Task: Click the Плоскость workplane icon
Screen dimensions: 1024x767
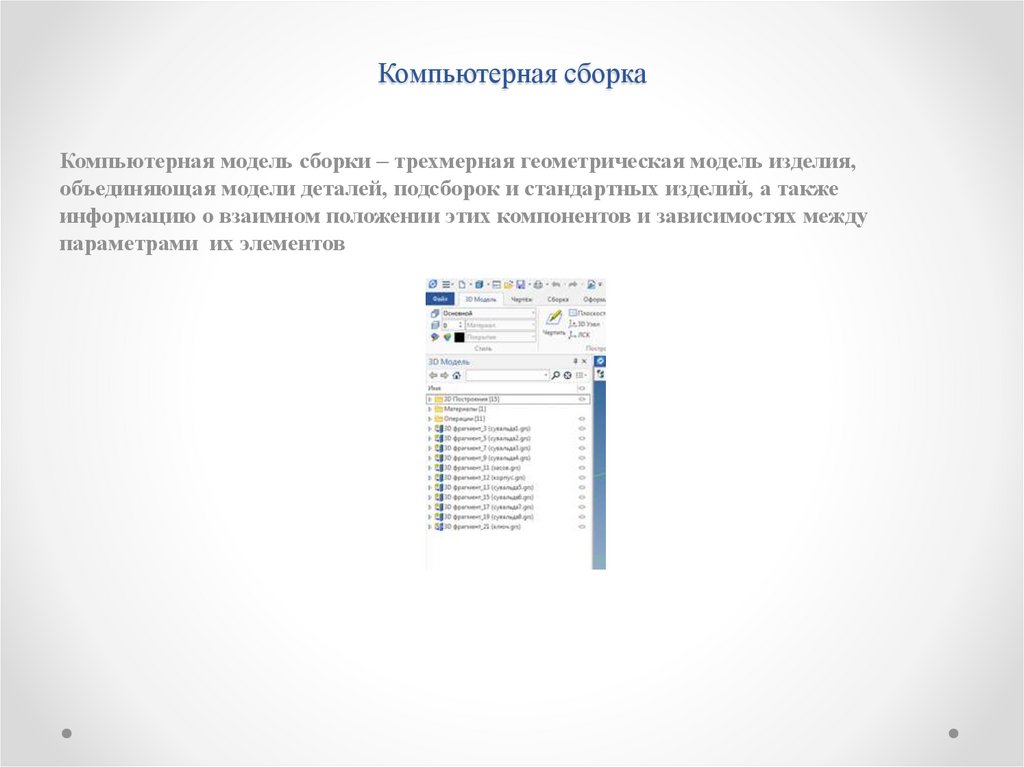Action: [x=573, y=313]
